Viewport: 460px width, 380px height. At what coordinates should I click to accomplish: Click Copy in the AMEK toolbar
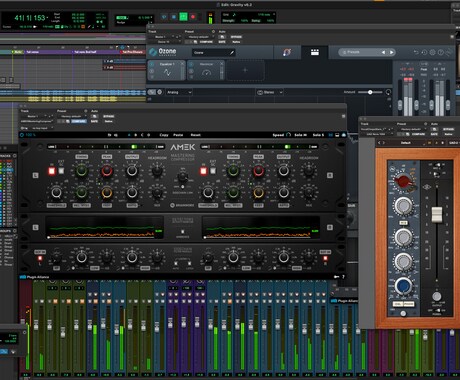[x=164, y=135]
